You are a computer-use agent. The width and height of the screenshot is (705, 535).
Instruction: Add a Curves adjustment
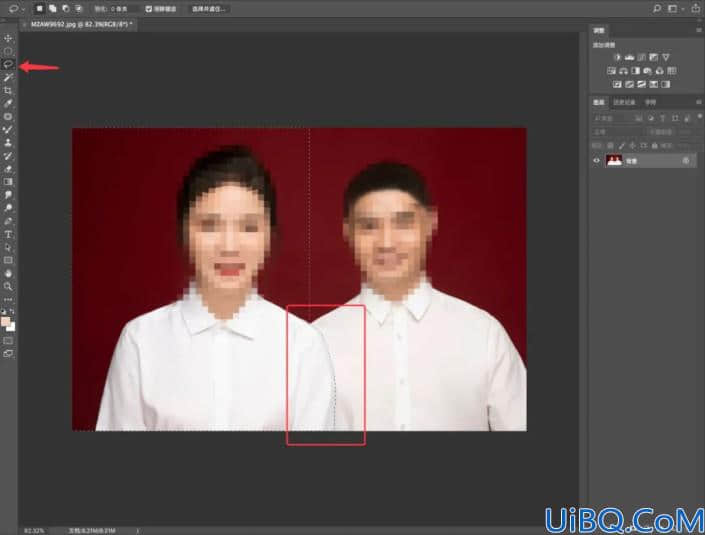pyautogui.click(x=642, y=57)
